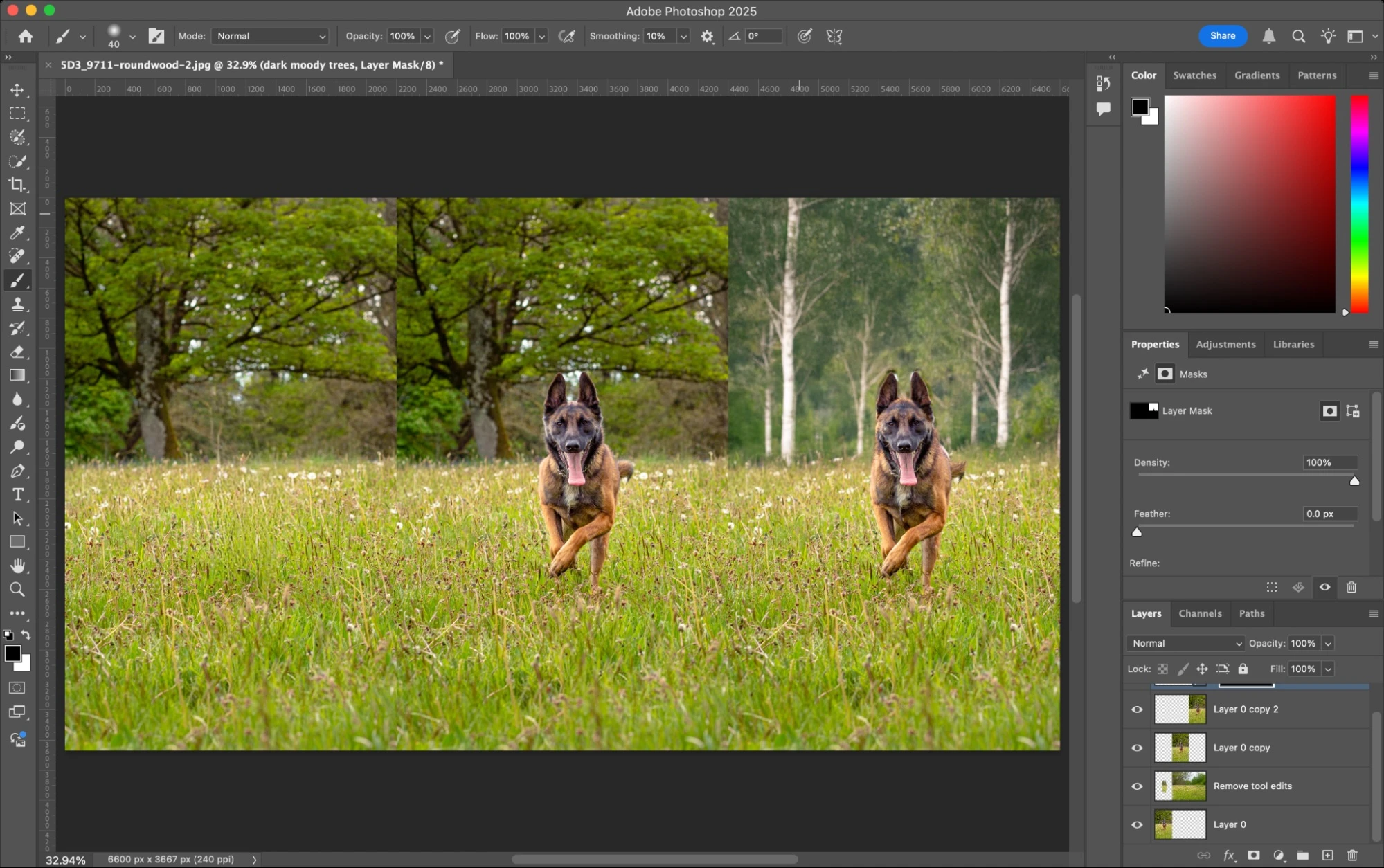Open brush settings via the gear icon
Viewport: 1384px width, 868px height.
point(707,36)
